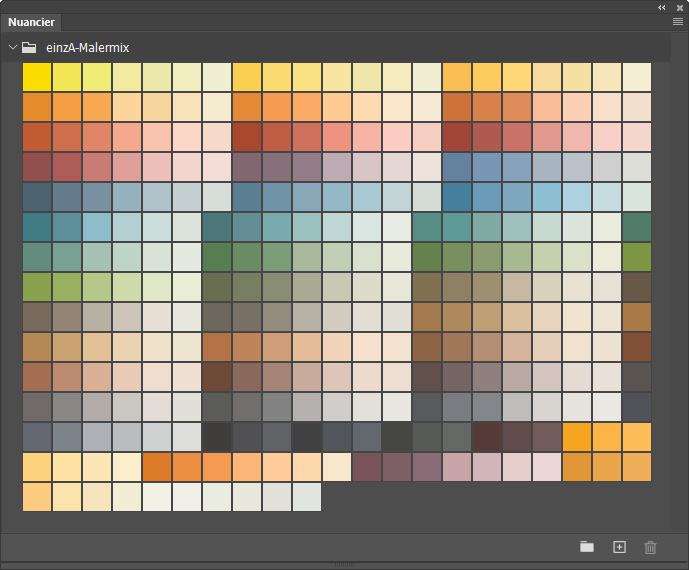This screenshot has height=570, width=689.
Task: Choose the sandy orange last swatch, fourteenth row
Action: pos(637,467)
